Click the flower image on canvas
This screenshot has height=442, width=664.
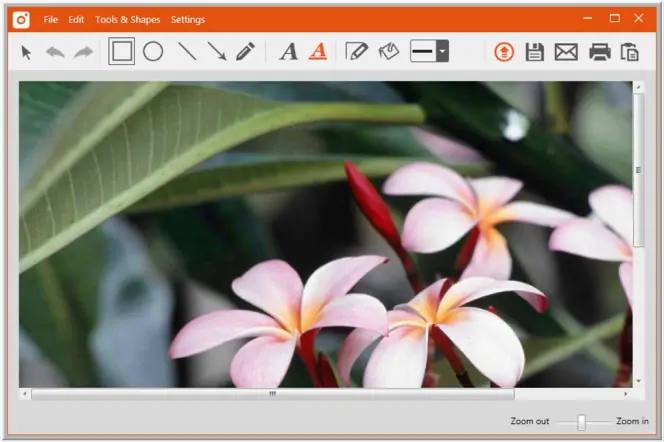pos(326,235)
